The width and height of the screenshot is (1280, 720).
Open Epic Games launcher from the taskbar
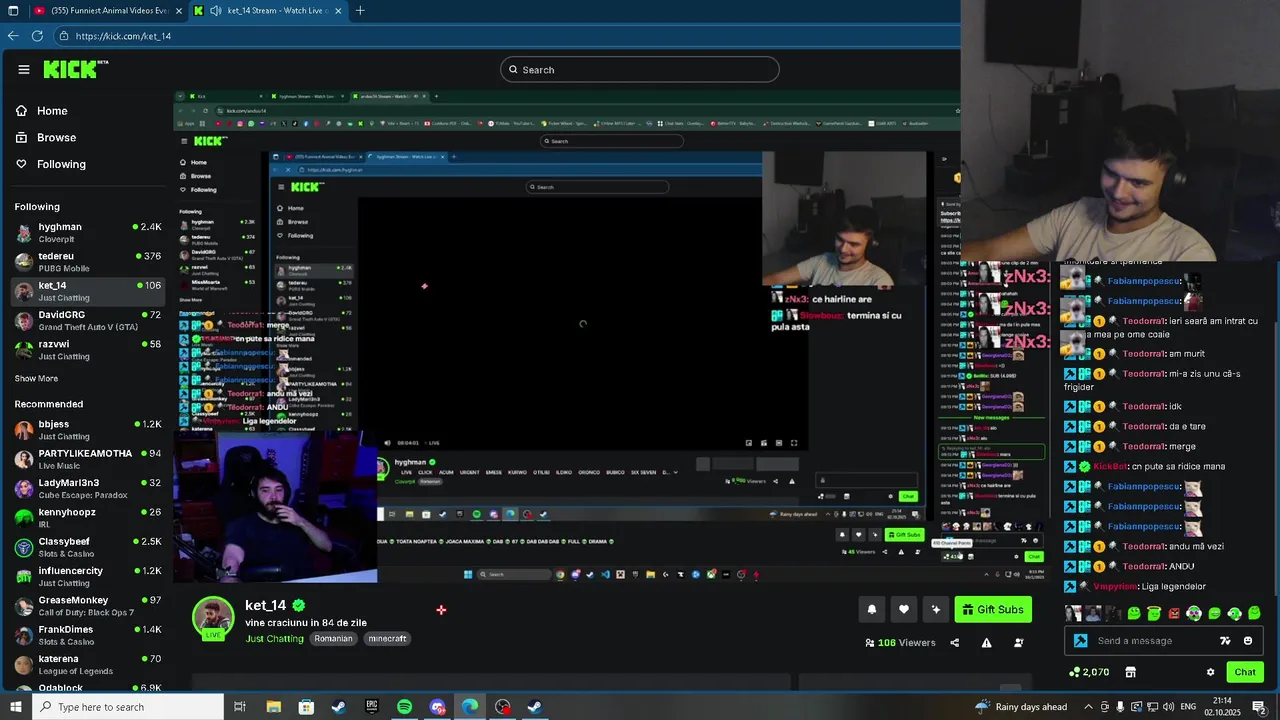click(x=372, y=707)
